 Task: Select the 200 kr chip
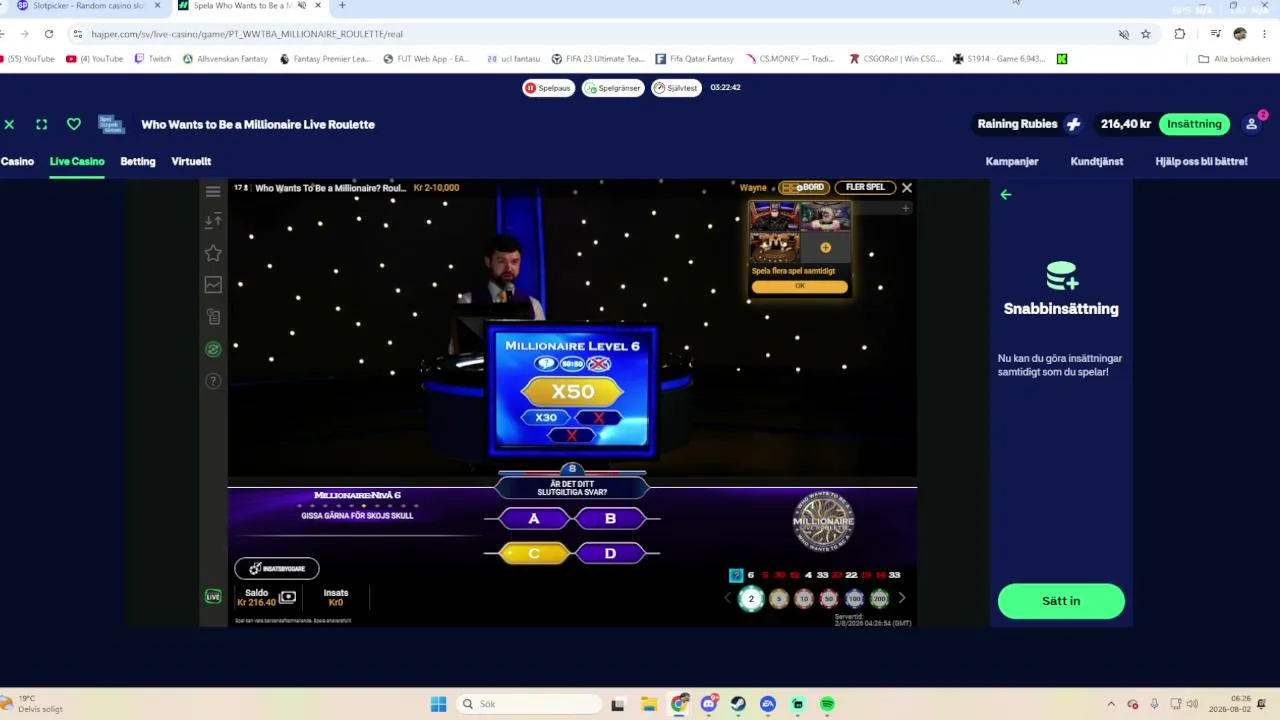tap(879, 599)
